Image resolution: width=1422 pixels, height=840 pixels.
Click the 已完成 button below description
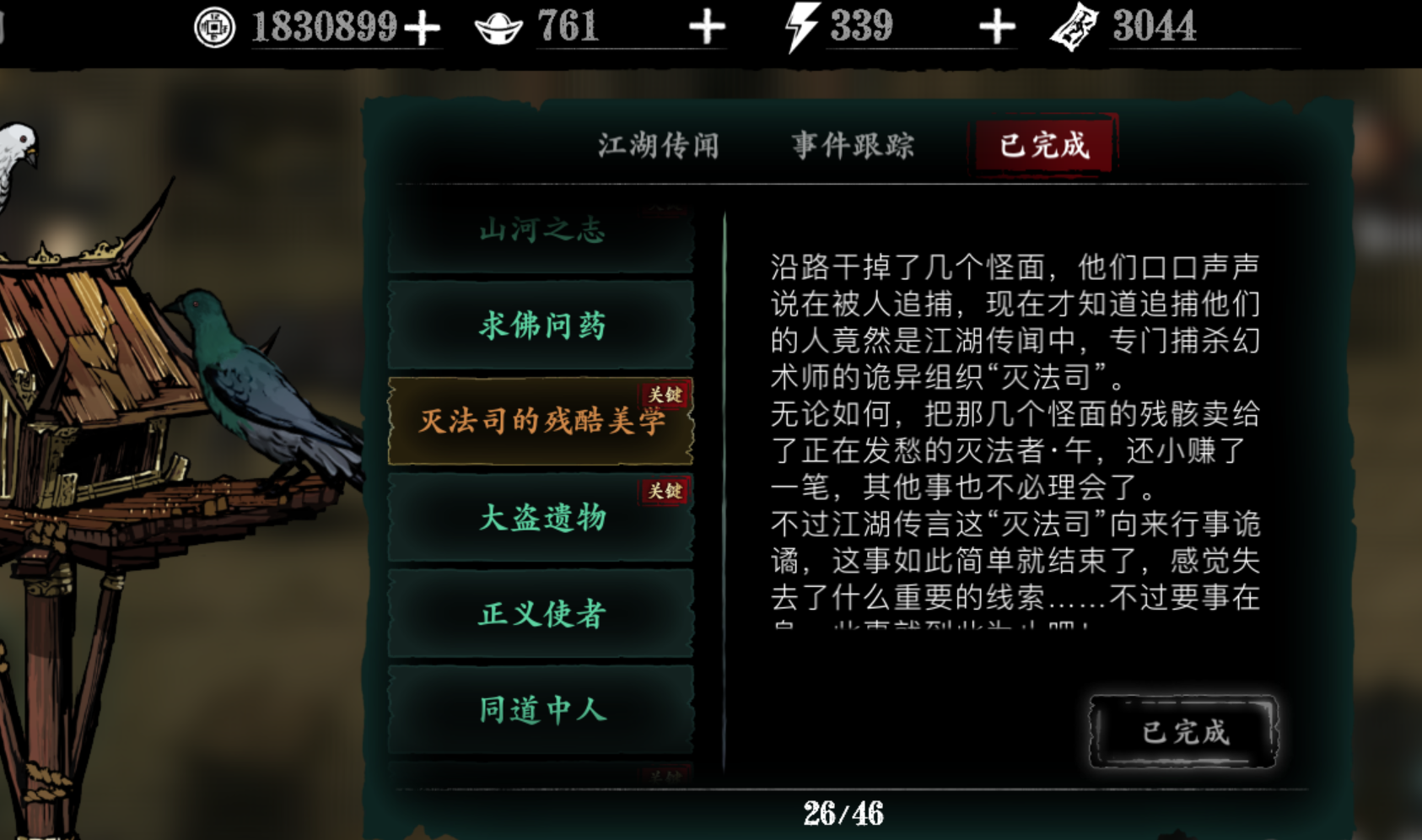[x=1184, y=731]
